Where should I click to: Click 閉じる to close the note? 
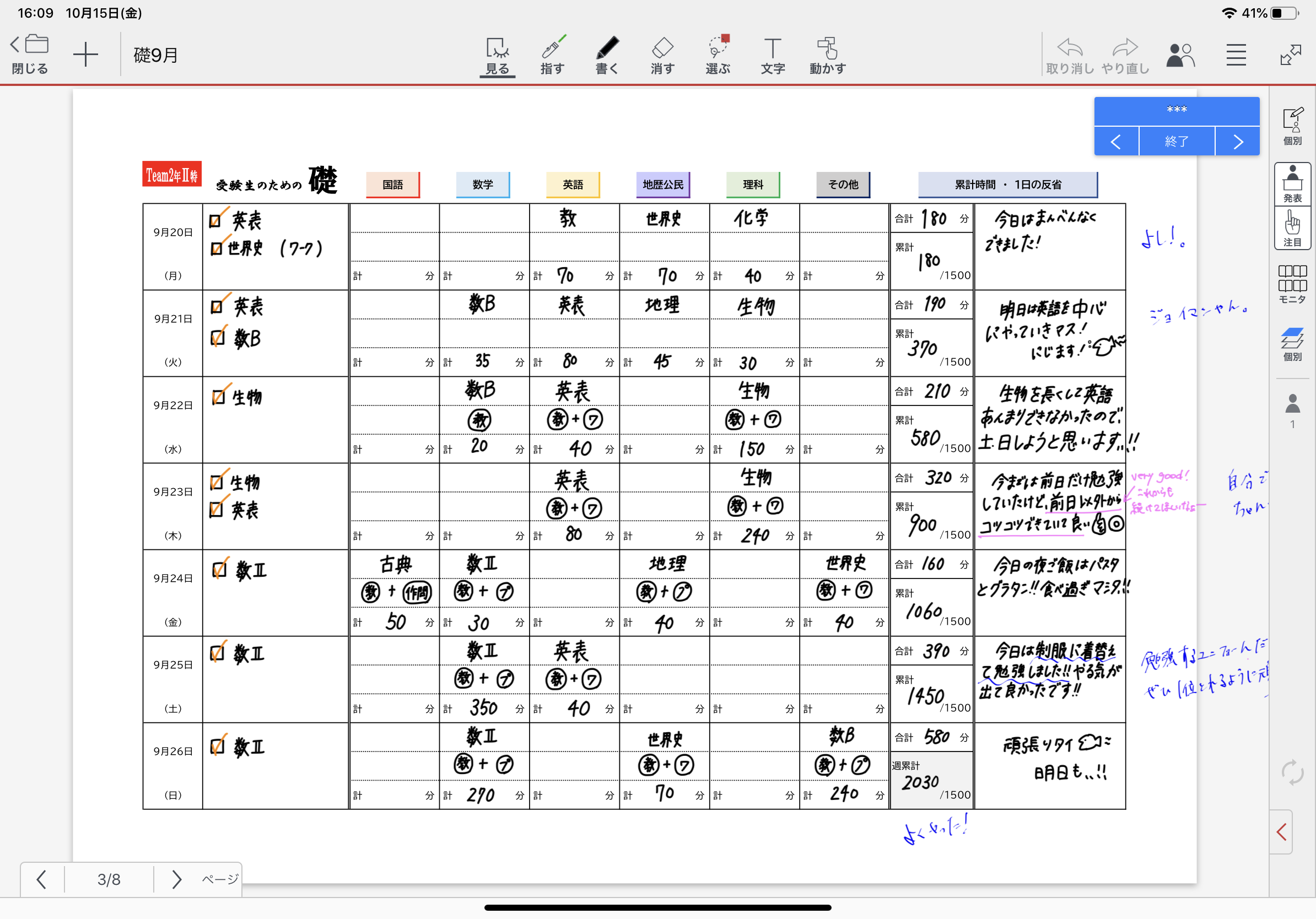[30, 56]
